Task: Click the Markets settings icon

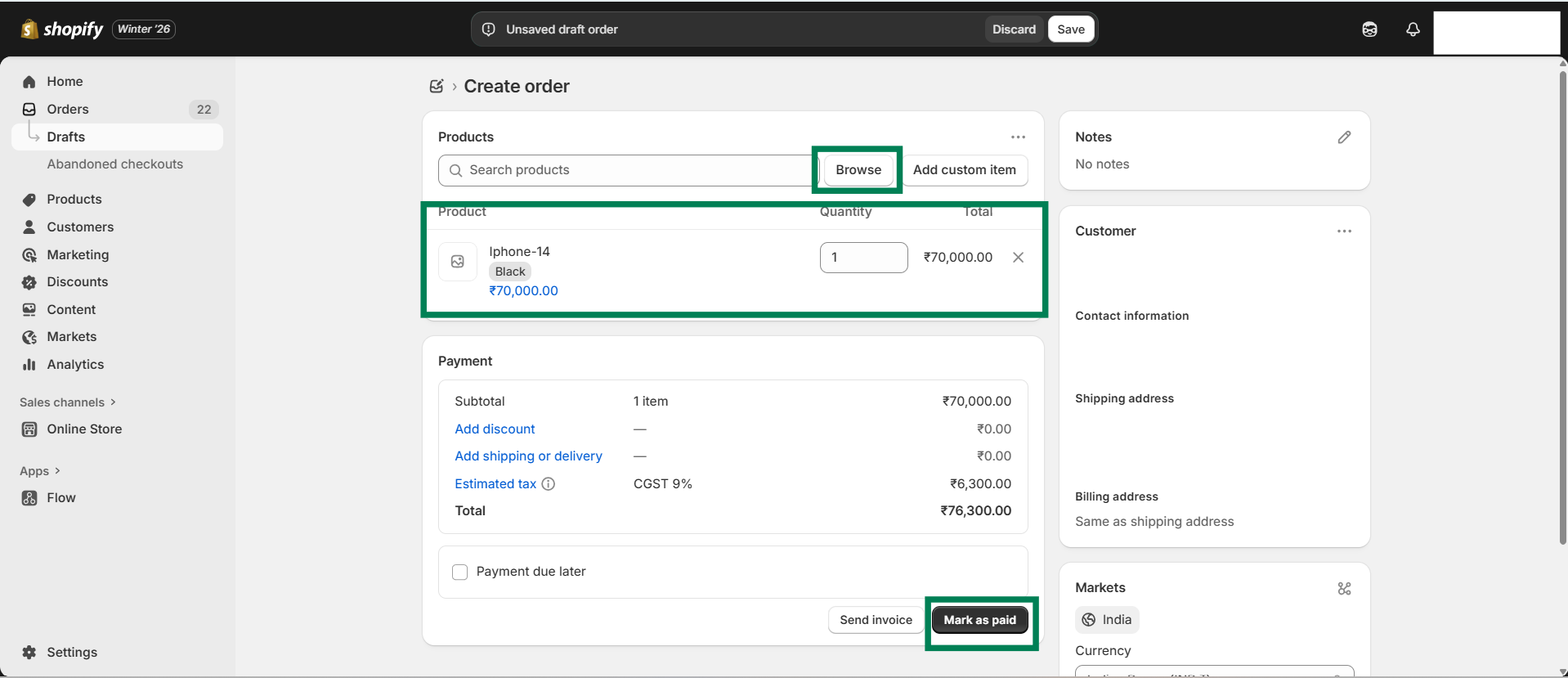Action: coord(1344,588)
